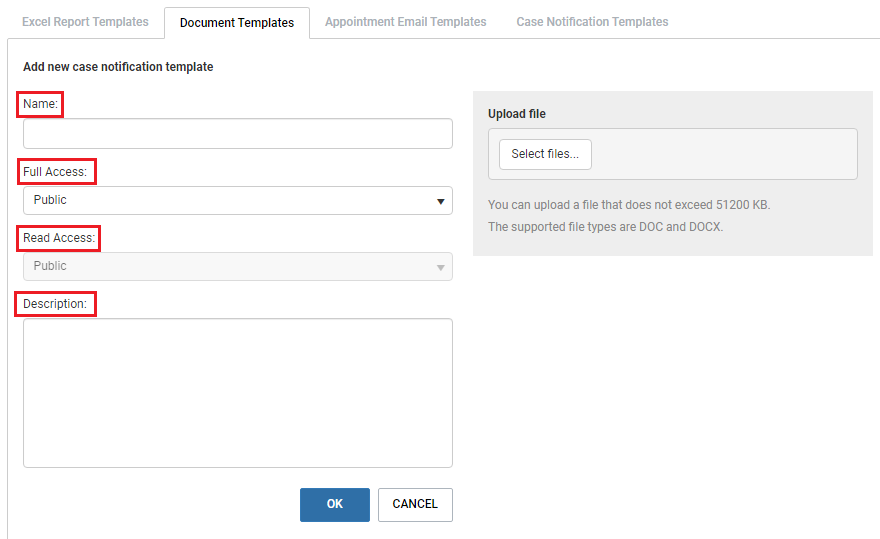Screen dimensions: 880x539
Task: Switch to the Excel Report Templates tab
Action: [85, 22]
